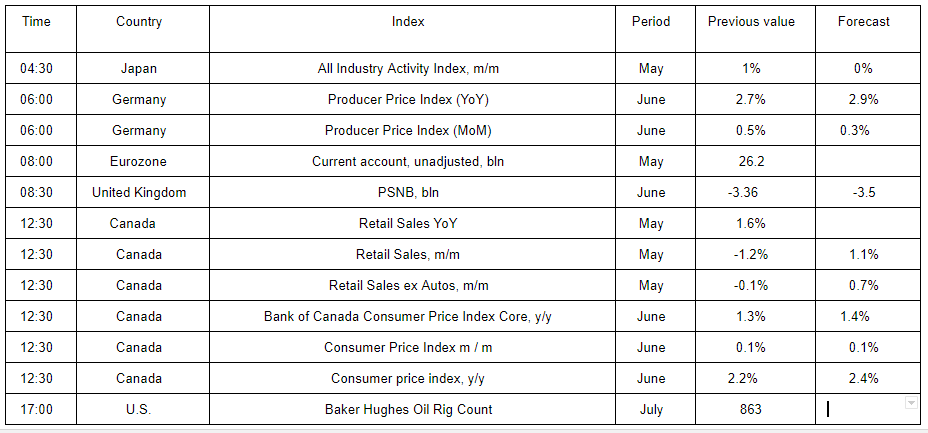Select the Previous value header cell
The width and height of the screenshot is (928, 433).
click(x=751, y=22)
